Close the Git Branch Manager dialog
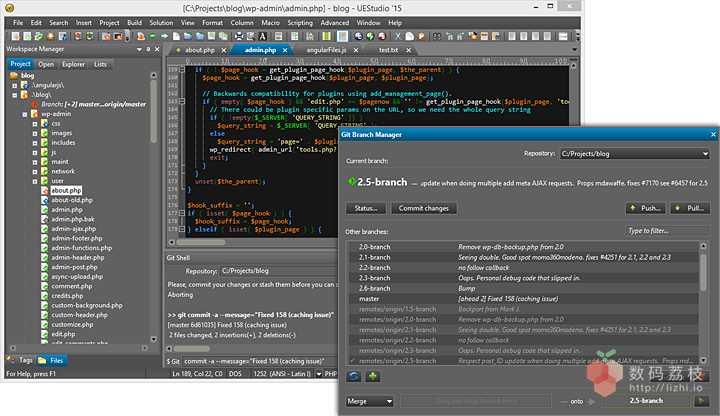The width and height of the screenshot is (720, 416). tap(713, 135)
